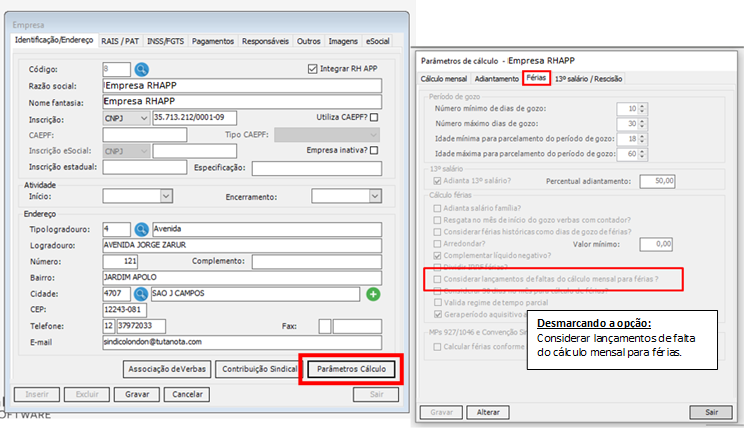Viewport: 744px width, 428px height.
Task: Adjust the Idade mínima para parcelamento spinner
Action: click(642, 139)
